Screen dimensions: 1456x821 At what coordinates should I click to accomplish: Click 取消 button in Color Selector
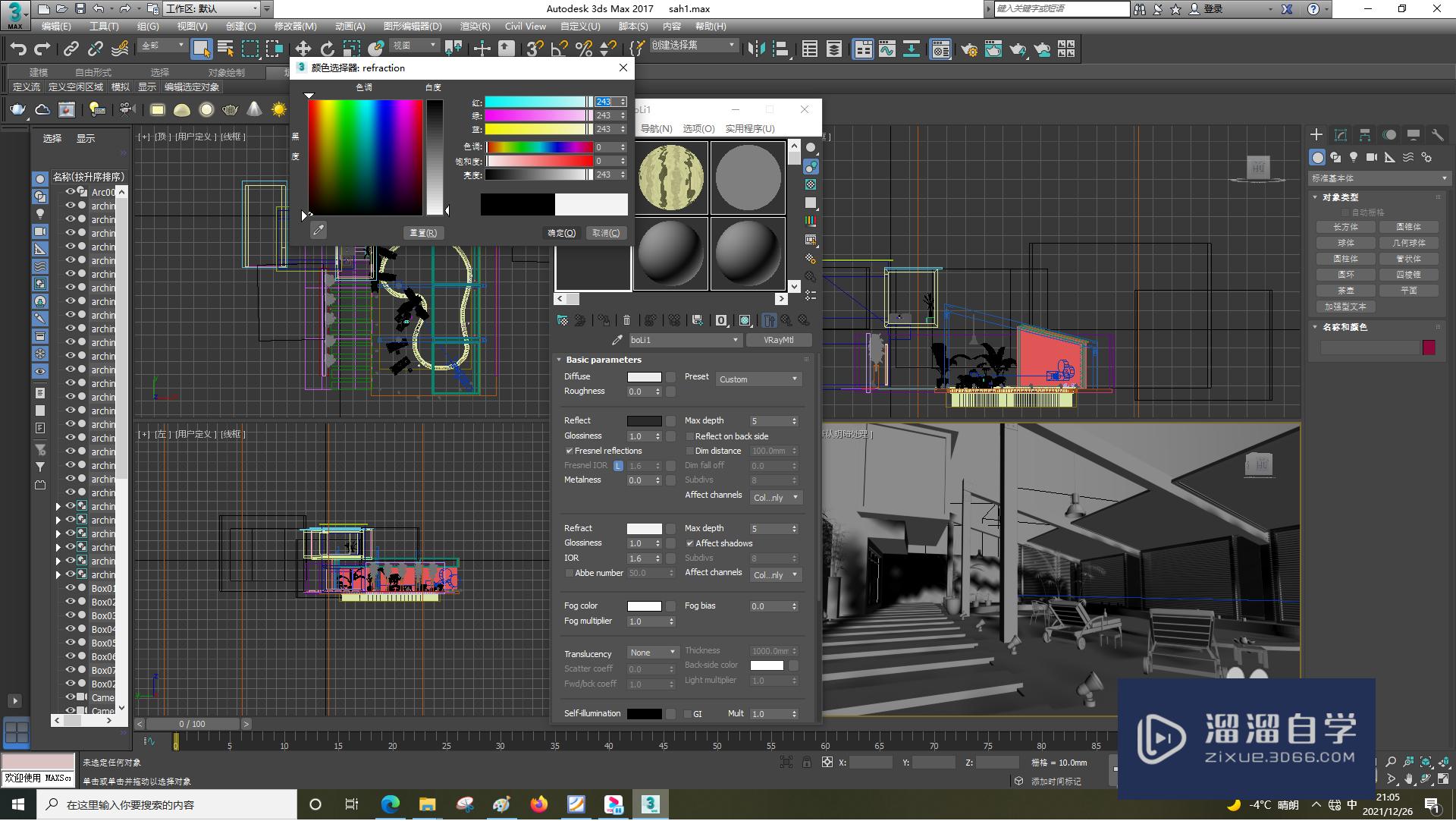click(x=604, y=232)
